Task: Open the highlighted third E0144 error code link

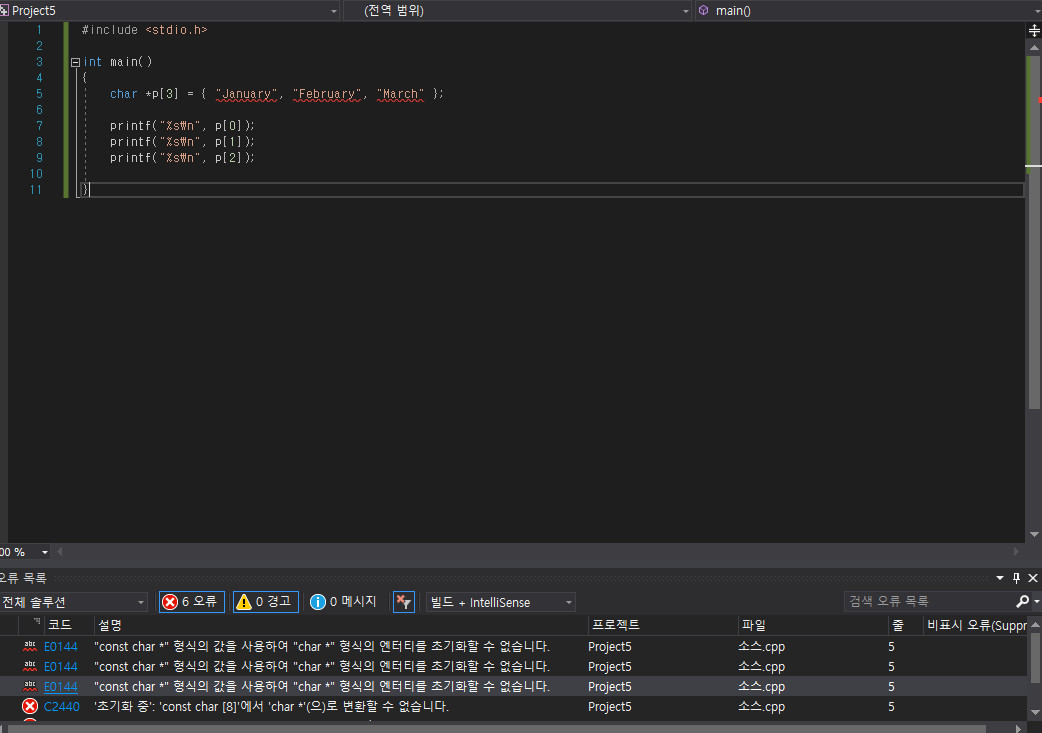Action: 60,686
